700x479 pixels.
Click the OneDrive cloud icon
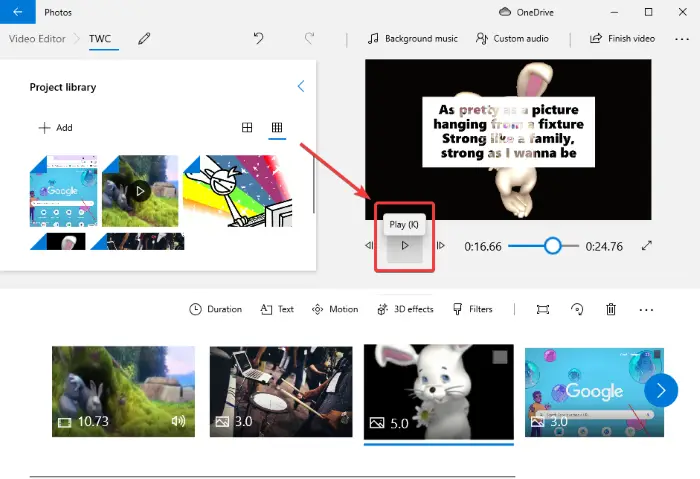tap(504, 12)
